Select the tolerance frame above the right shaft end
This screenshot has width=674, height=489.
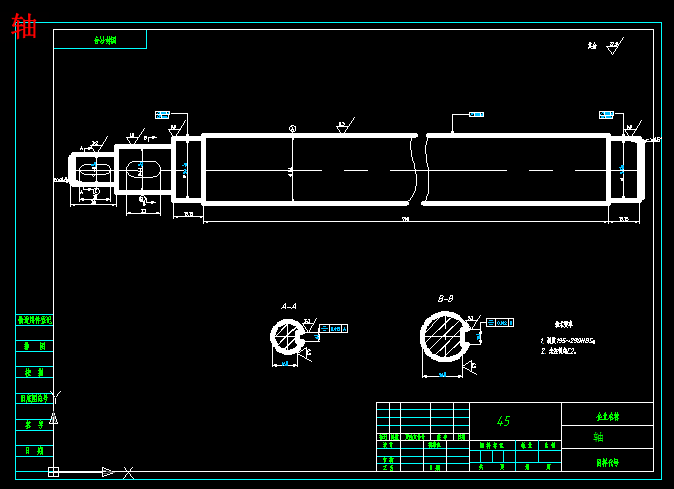click(607, 115)
